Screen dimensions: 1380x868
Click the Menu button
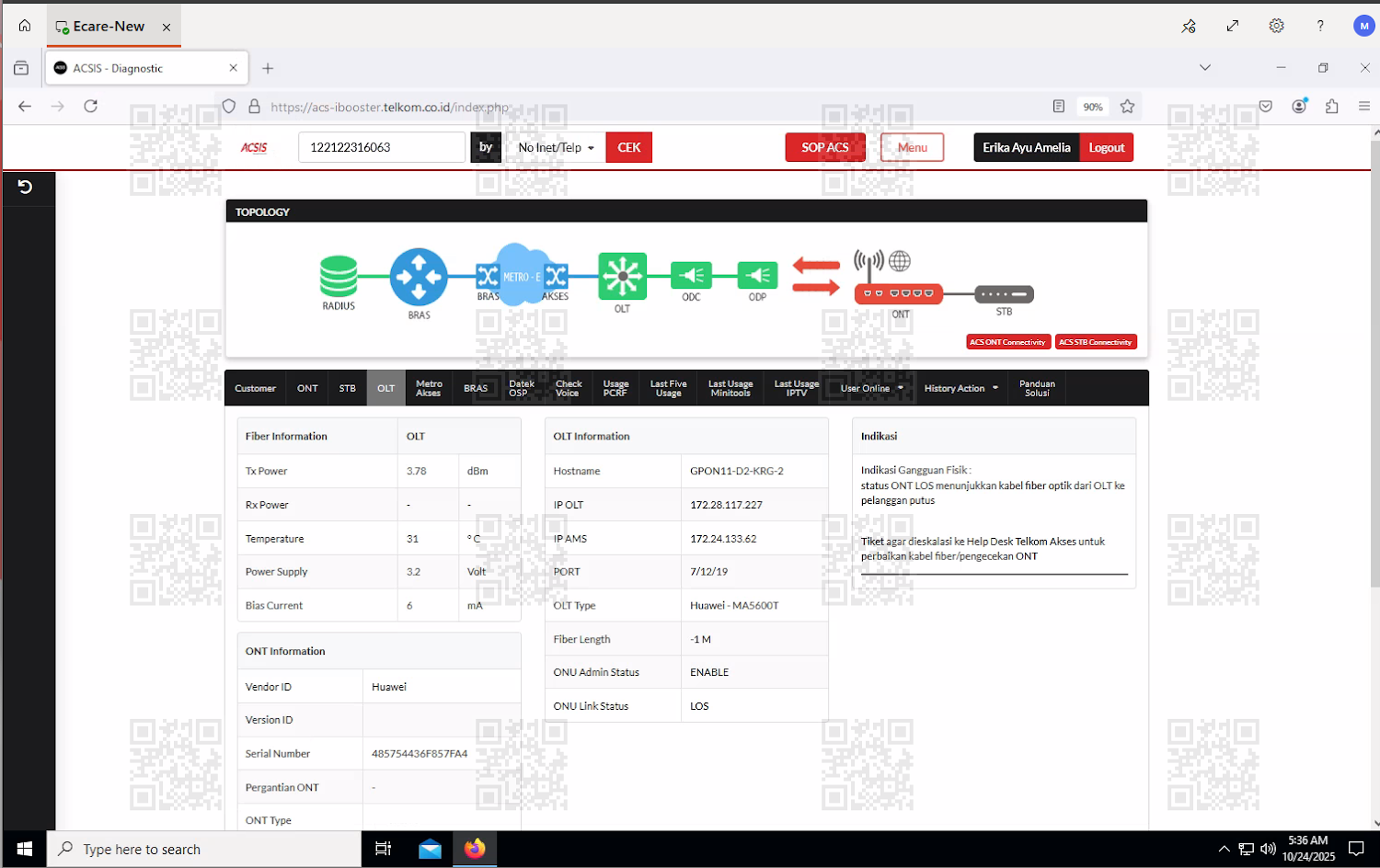[912, 147]
